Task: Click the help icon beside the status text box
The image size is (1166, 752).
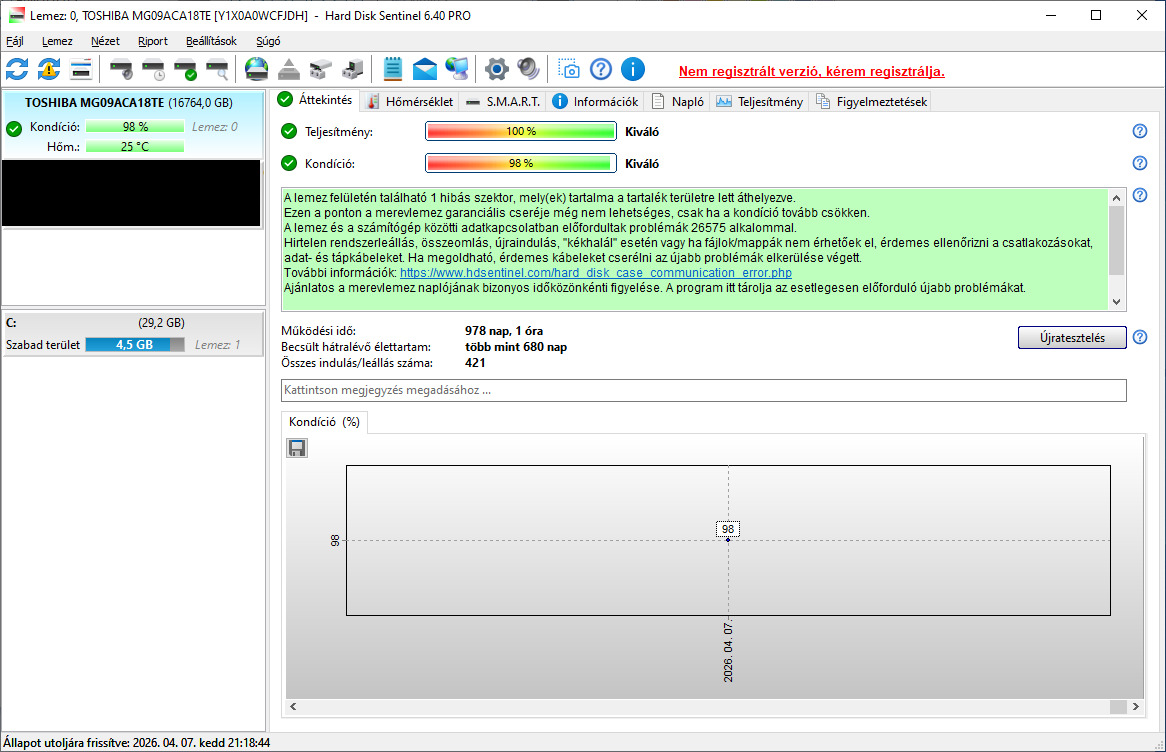Action: pos(1139,196)
